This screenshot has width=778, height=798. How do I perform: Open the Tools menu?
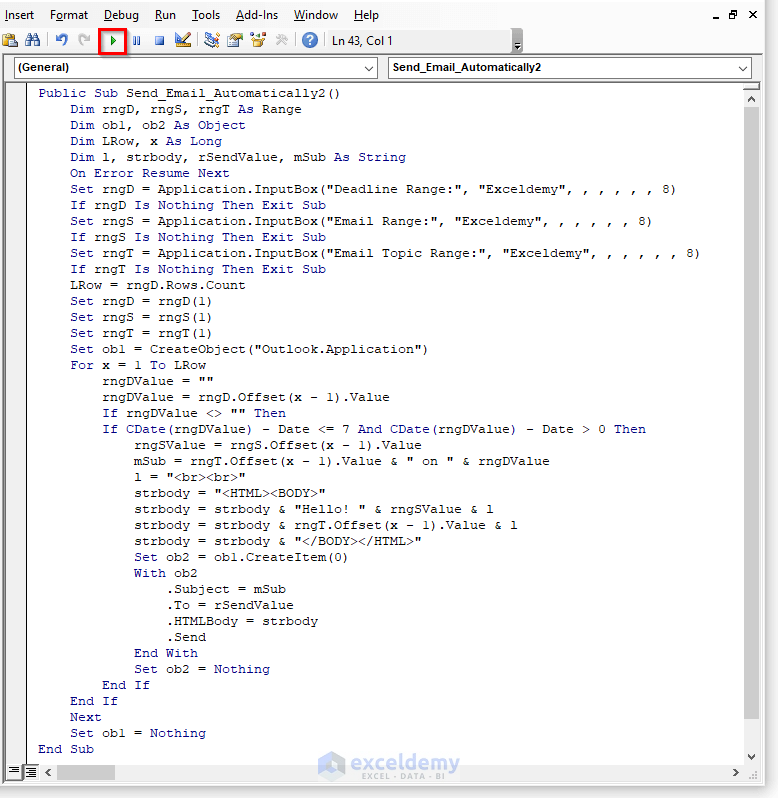pos(206,15)
